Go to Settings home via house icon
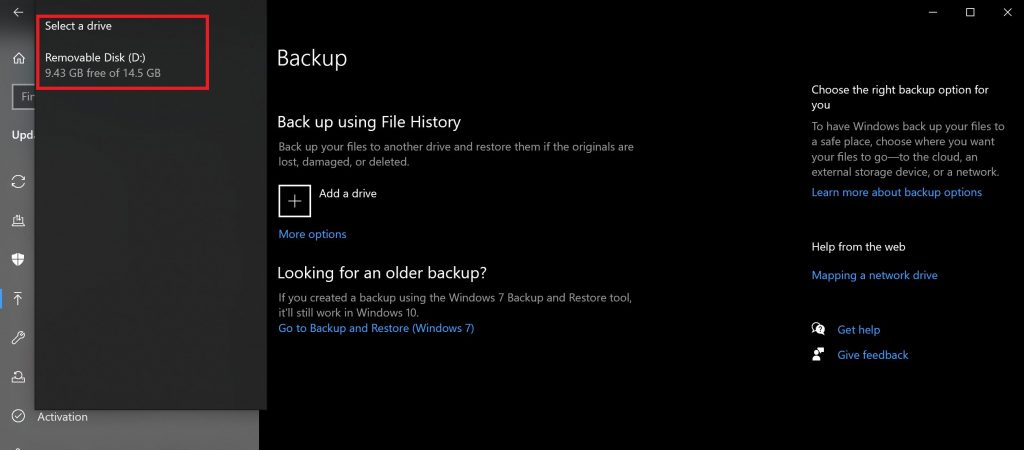 (18, 58)
